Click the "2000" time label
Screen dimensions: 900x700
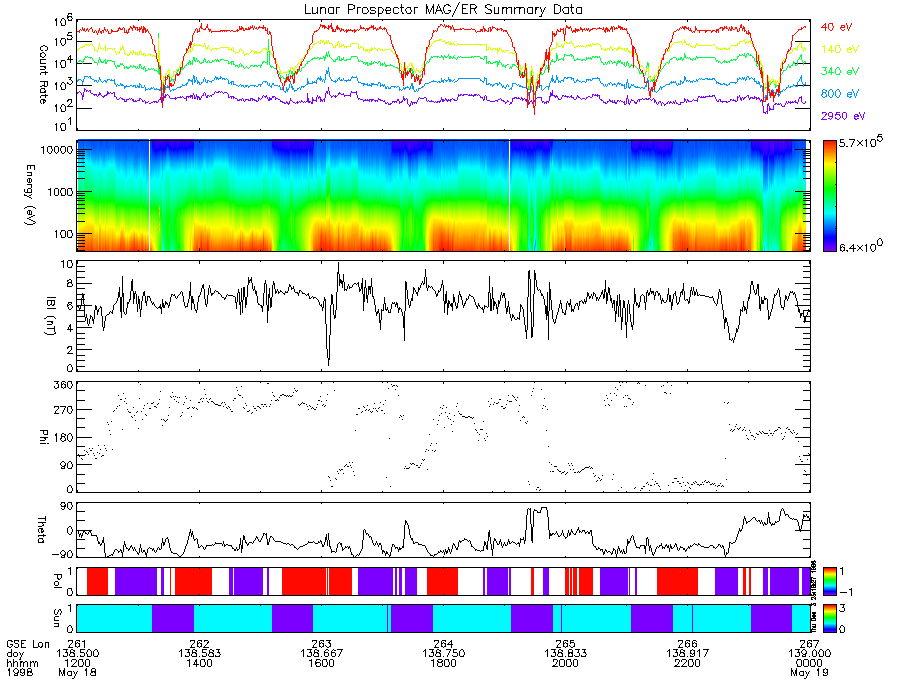click(565, 663)
